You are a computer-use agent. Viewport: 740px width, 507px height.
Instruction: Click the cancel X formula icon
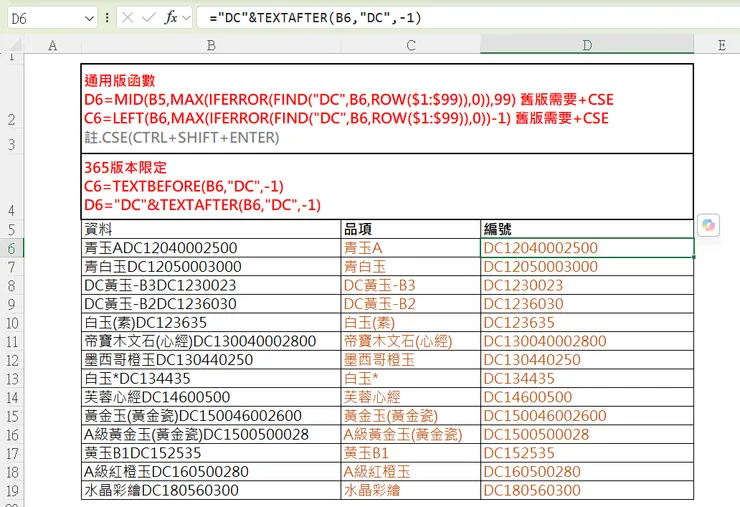pyautogui.click(x=127, y=18)
